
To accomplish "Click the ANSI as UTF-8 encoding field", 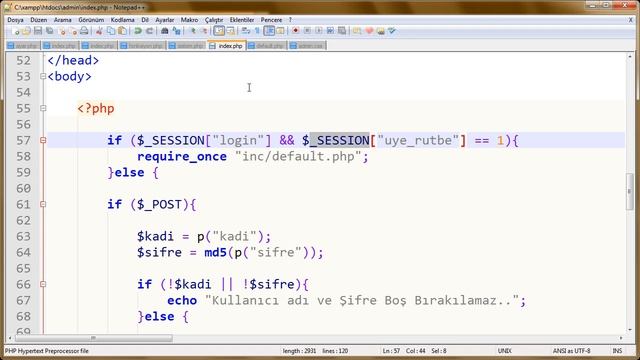I will tap(571, 351).
